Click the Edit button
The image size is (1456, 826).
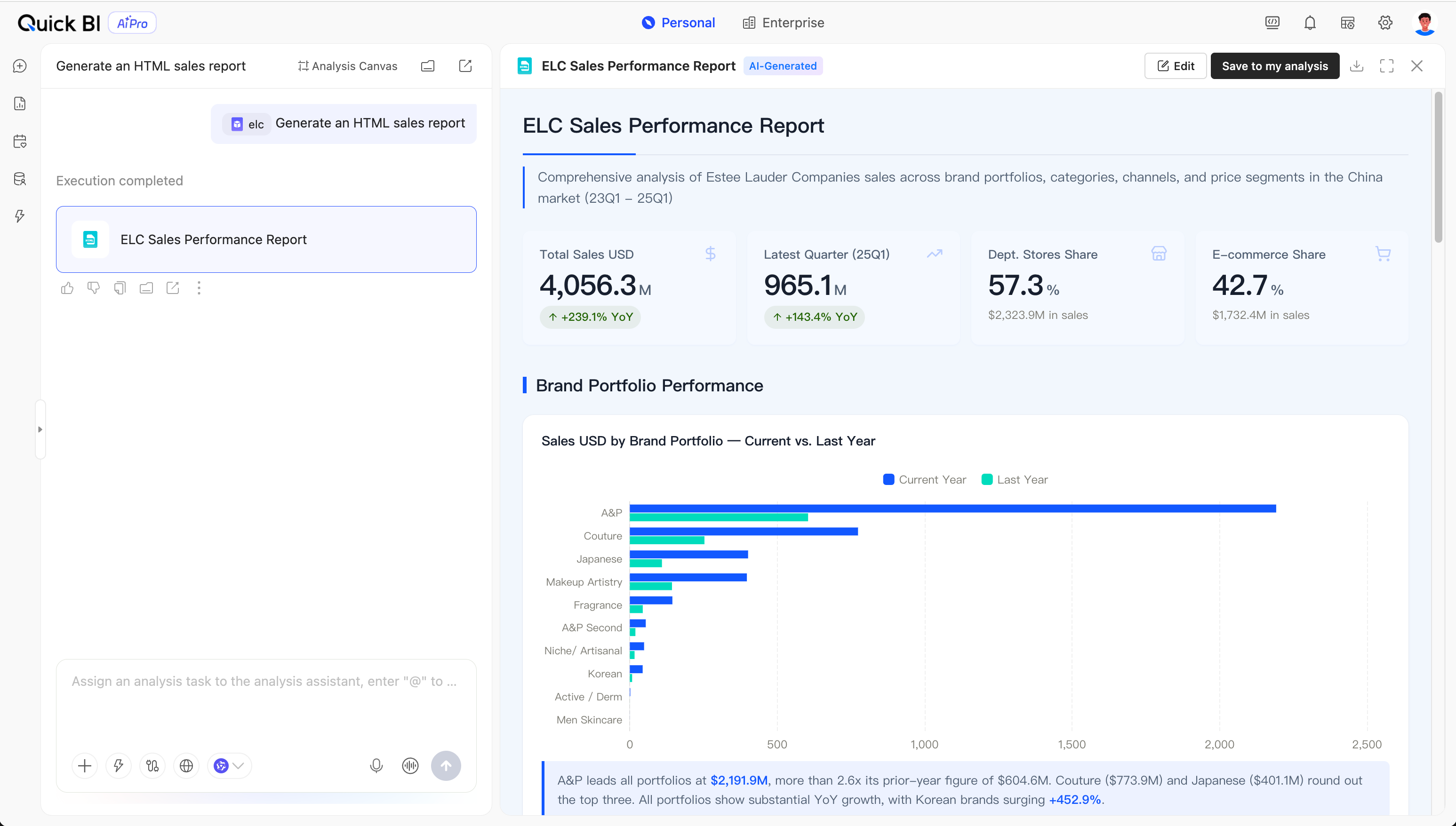click(x=1176, y=66)
